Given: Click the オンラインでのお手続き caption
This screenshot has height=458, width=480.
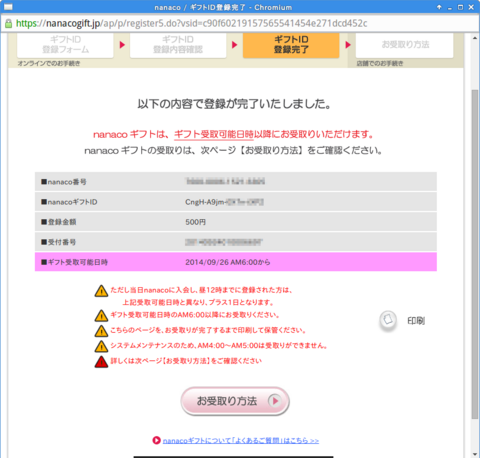Looking at the screenshot, I should point(49,63).
